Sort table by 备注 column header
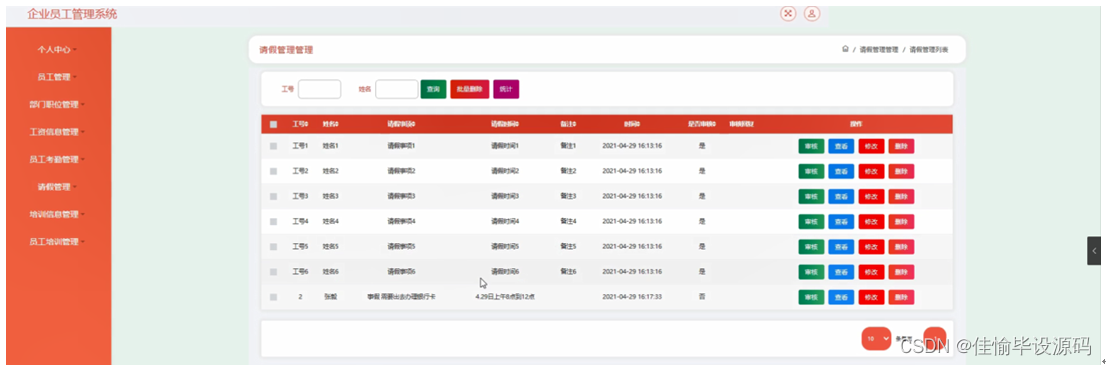The height and width of the screenshot is (365, 1106). 569,124
